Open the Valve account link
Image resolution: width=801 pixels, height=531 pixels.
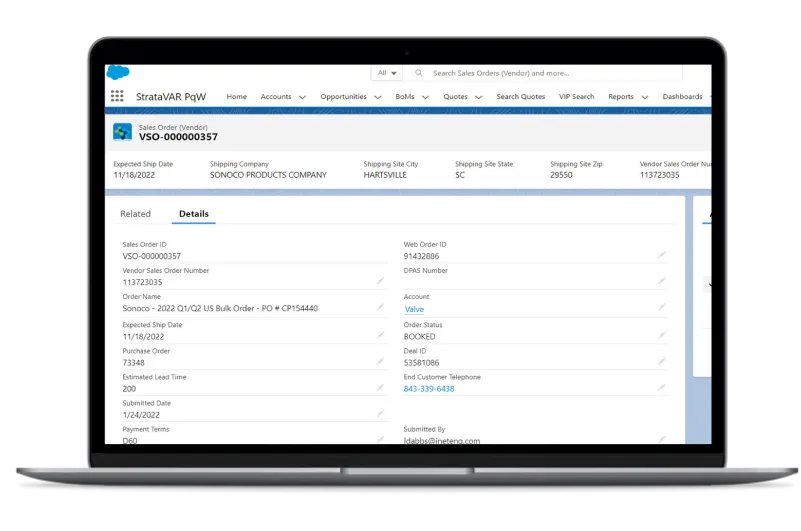(414, 309)
